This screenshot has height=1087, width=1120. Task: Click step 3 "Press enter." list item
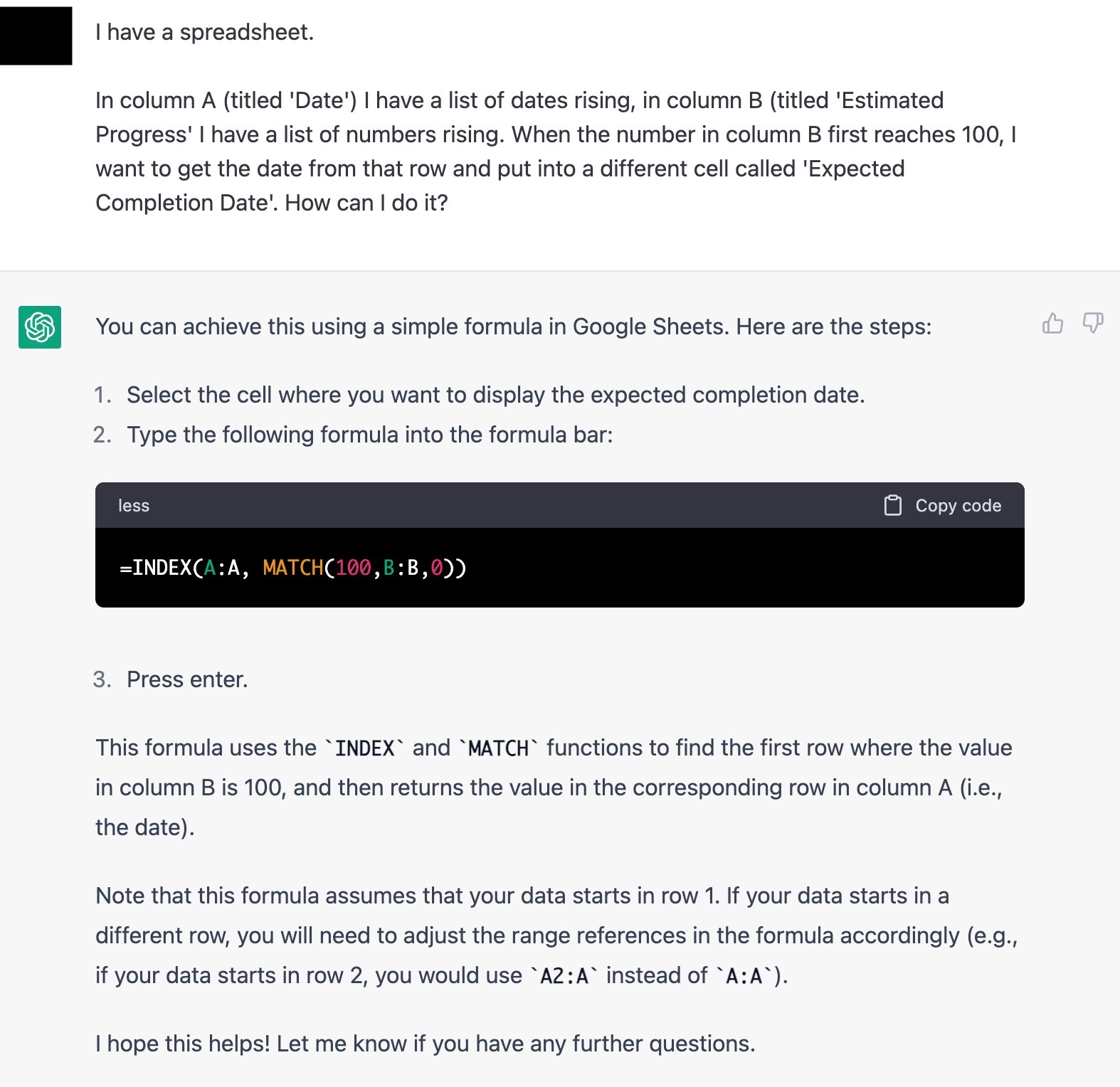point(187,679)
